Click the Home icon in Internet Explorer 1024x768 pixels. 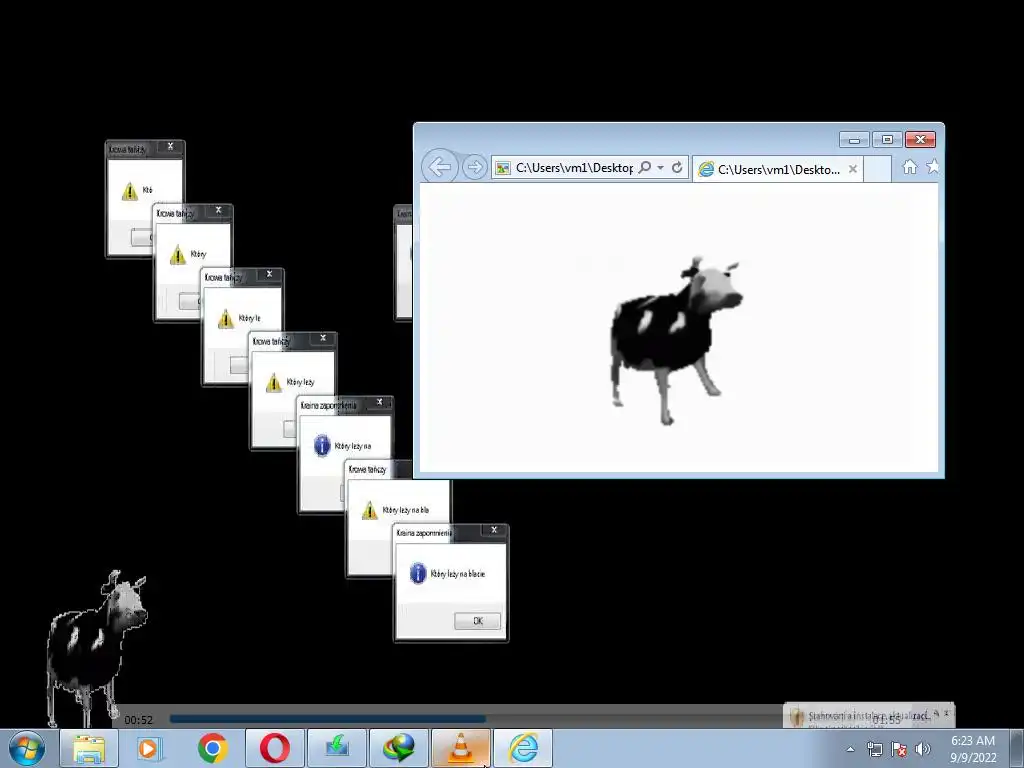pyautogui.click(x=910, y=167)
